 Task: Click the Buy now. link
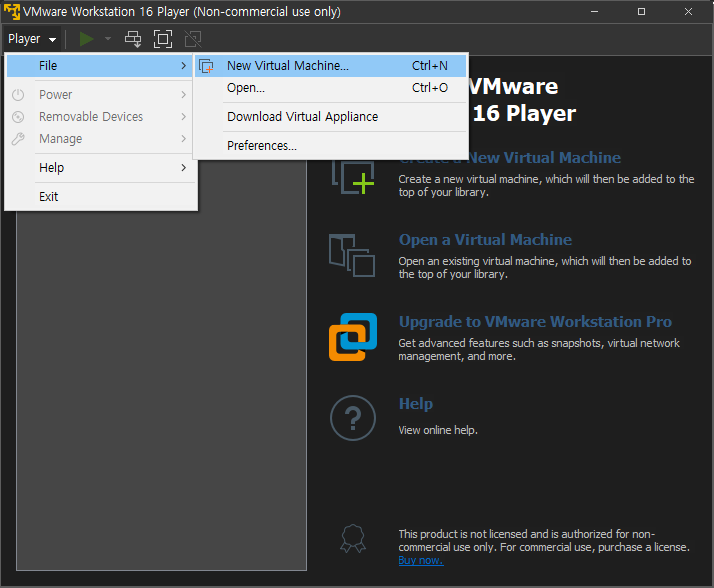421,560
